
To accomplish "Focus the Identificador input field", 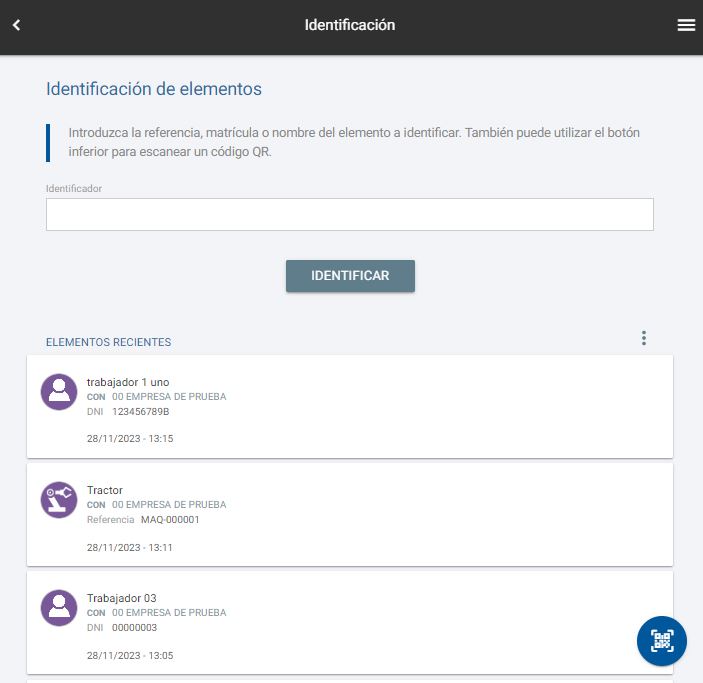I will pos(349,214).
